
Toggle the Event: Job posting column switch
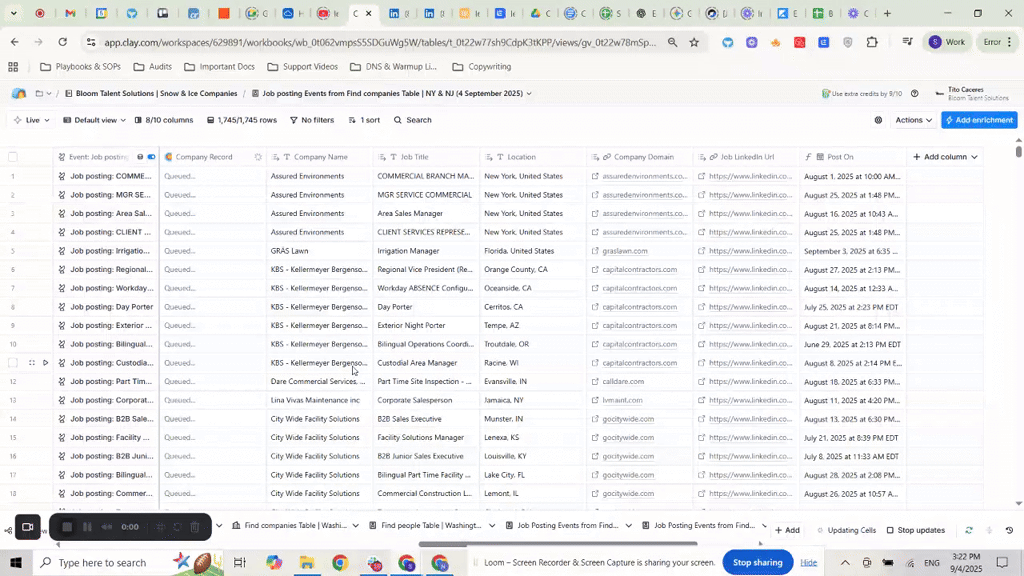coord(152,157)
